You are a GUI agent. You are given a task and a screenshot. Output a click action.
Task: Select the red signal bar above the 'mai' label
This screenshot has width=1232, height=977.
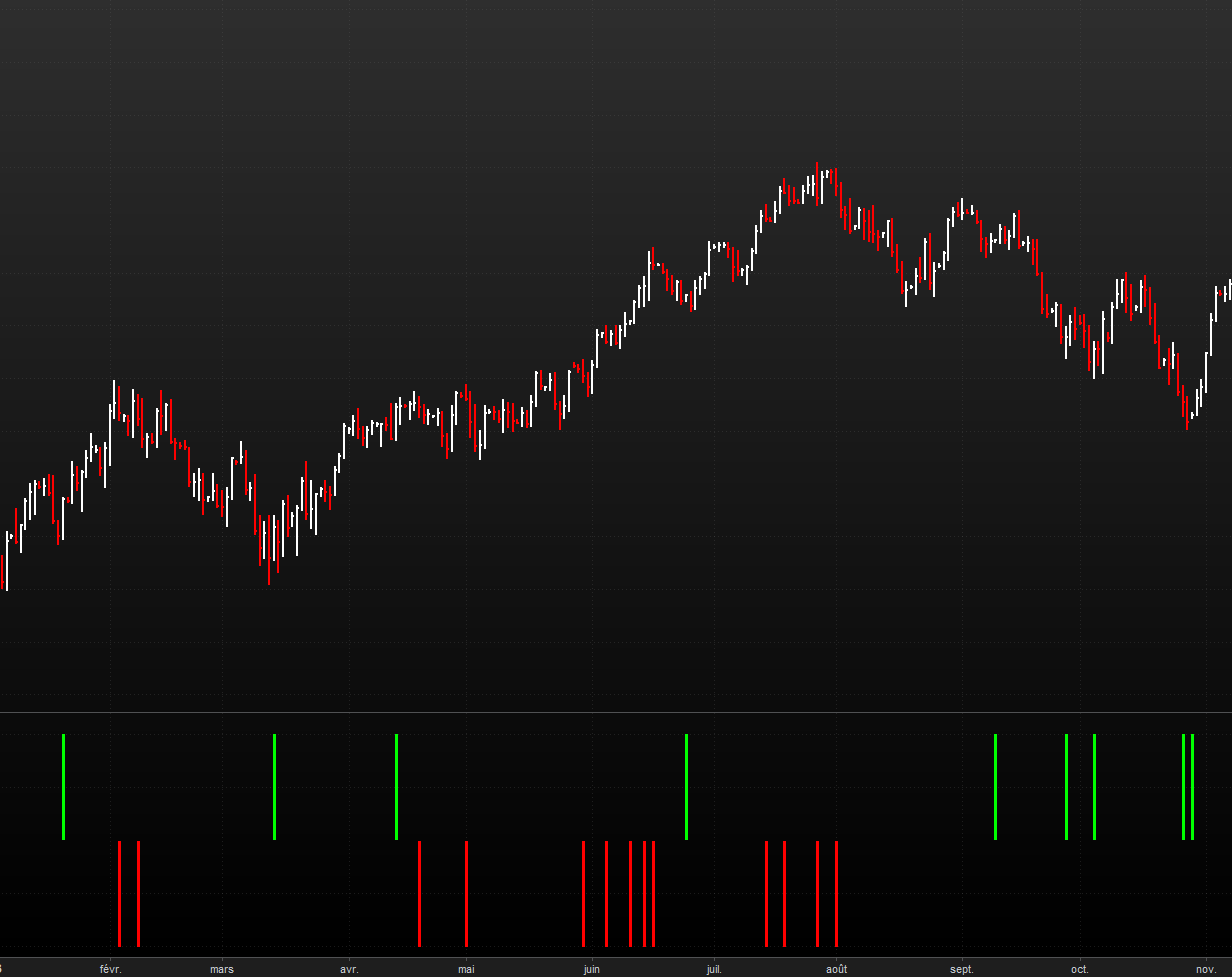coord(466,894)
